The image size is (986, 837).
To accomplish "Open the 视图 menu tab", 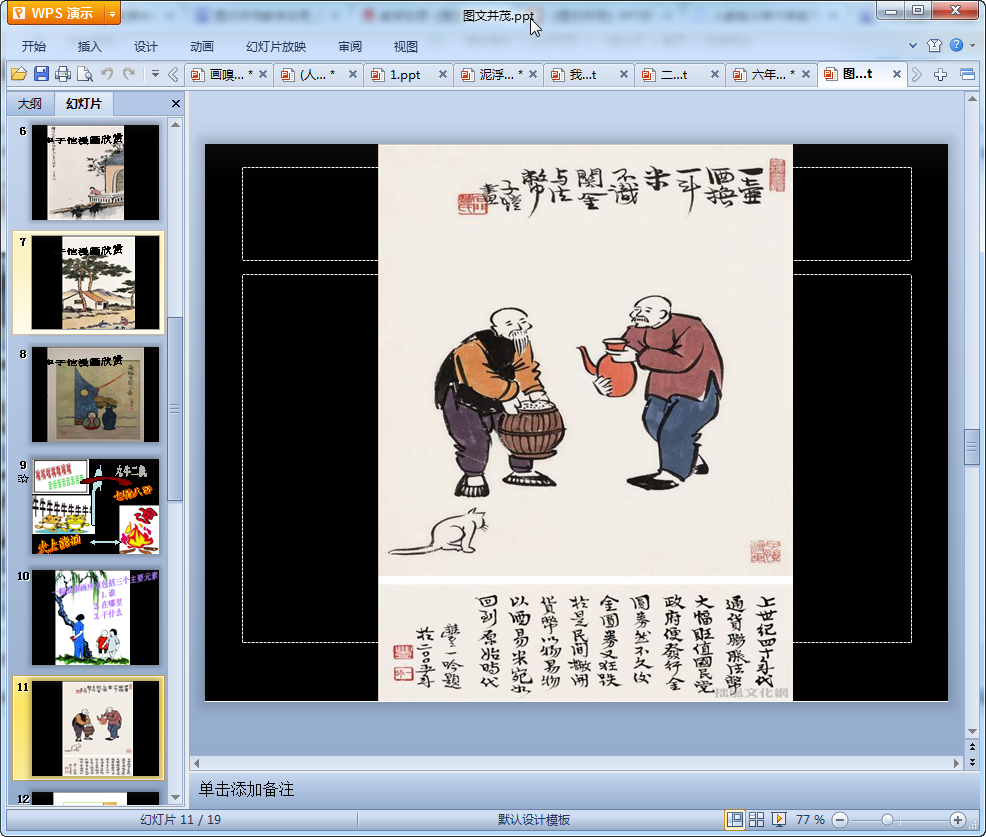I will pos(406,47).
